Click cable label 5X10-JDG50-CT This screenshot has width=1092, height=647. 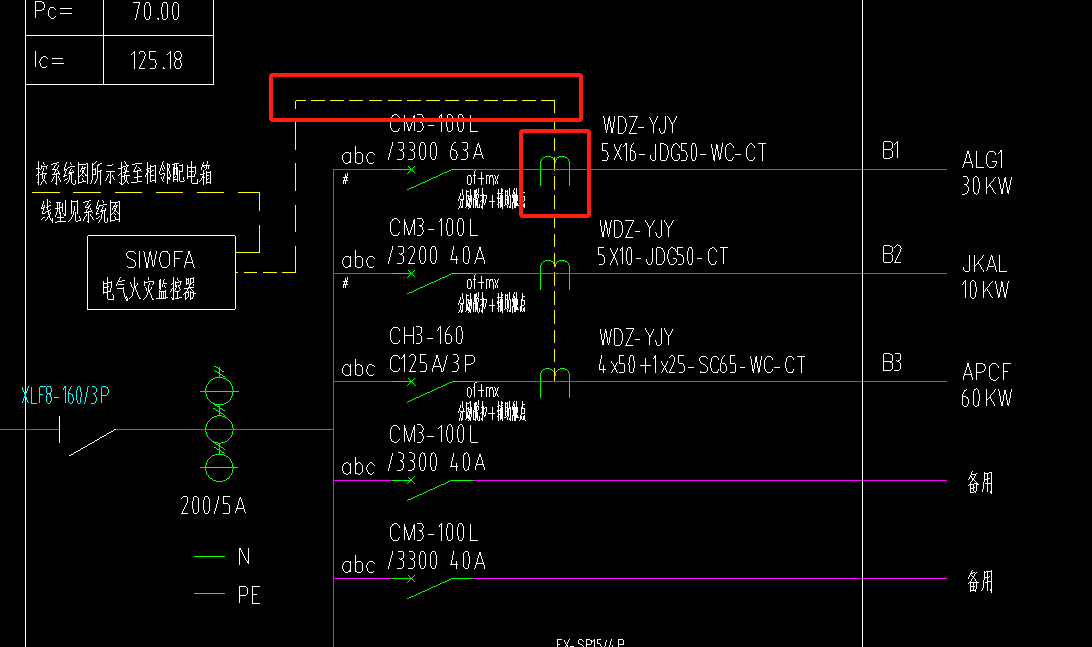tap(662, 257)
